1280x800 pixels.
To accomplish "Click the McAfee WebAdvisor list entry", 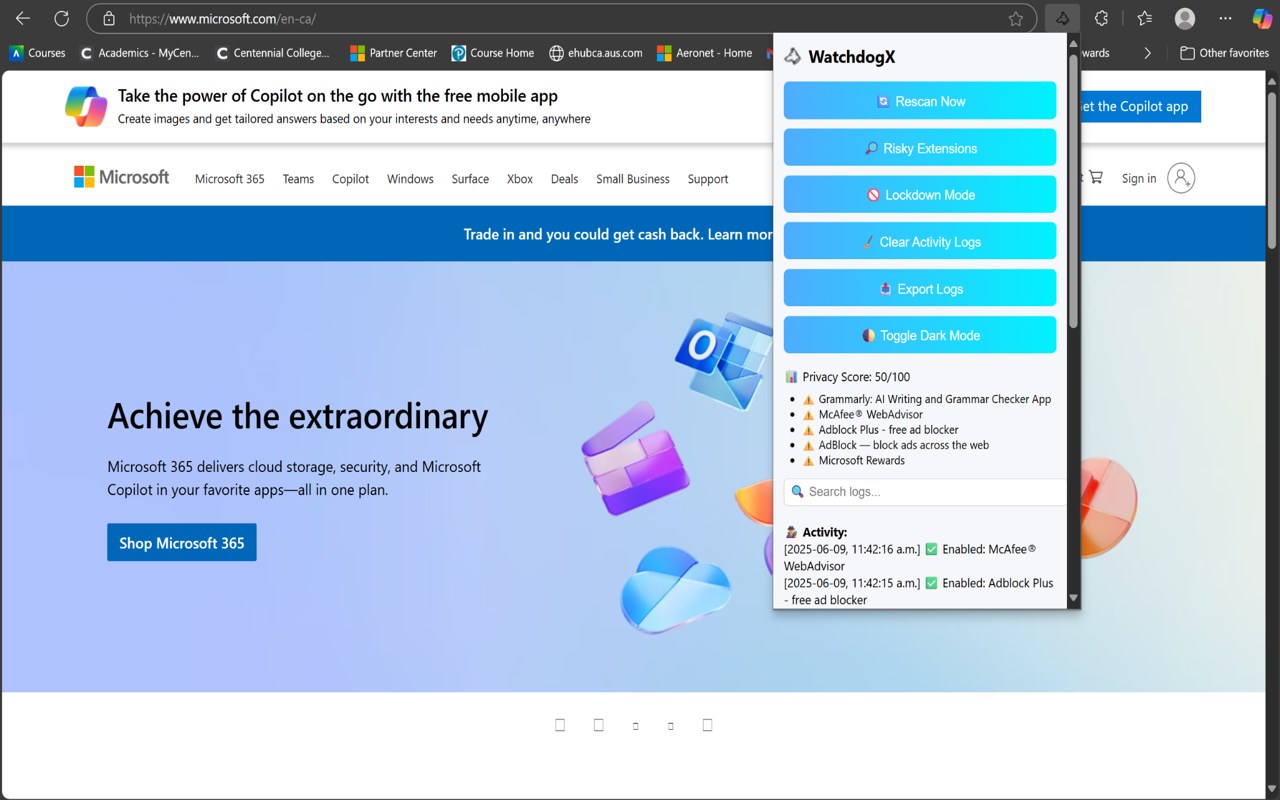I will 871,414.
